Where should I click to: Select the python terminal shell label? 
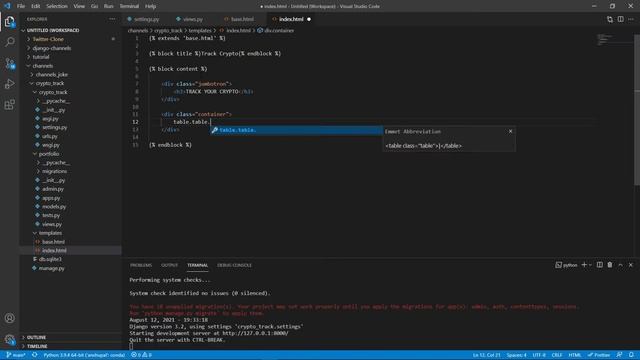pos(566,265)
